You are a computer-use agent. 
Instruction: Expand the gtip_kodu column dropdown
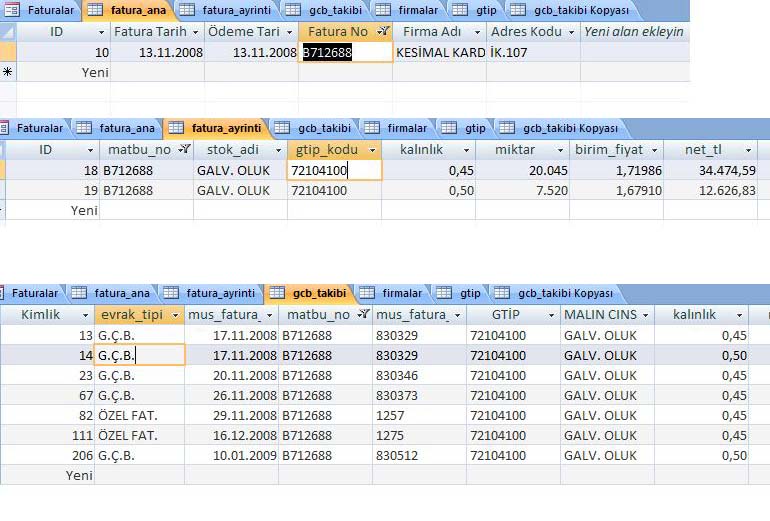click(x=372, y=149)
